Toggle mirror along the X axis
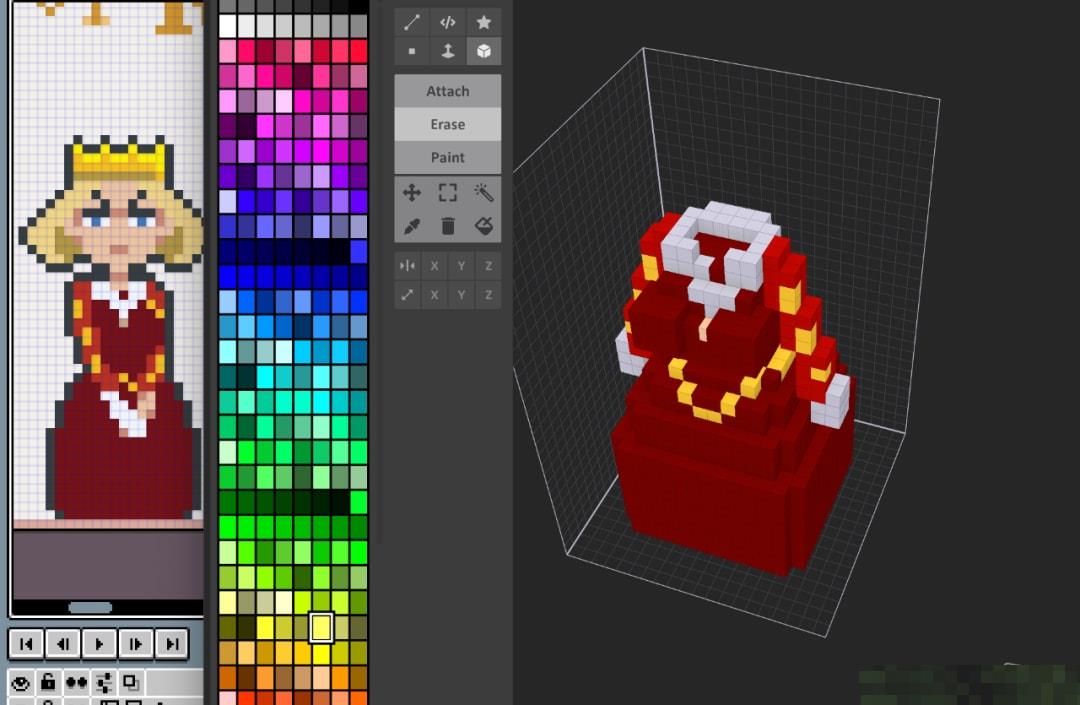The width and height of the screenshot is (1080, 705). [434, 266]
